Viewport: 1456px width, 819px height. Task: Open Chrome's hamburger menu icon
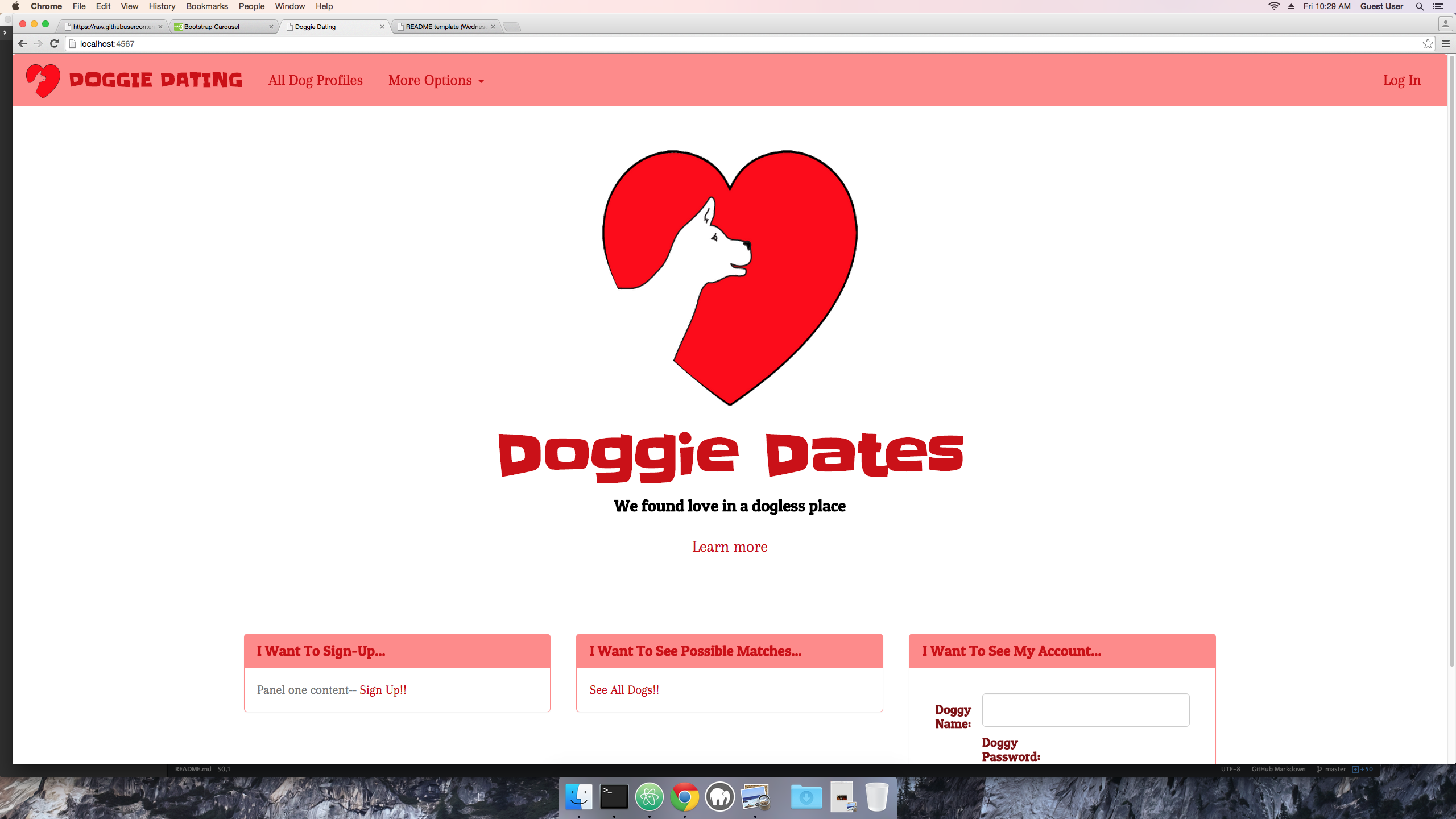[x=1446, y=44]
